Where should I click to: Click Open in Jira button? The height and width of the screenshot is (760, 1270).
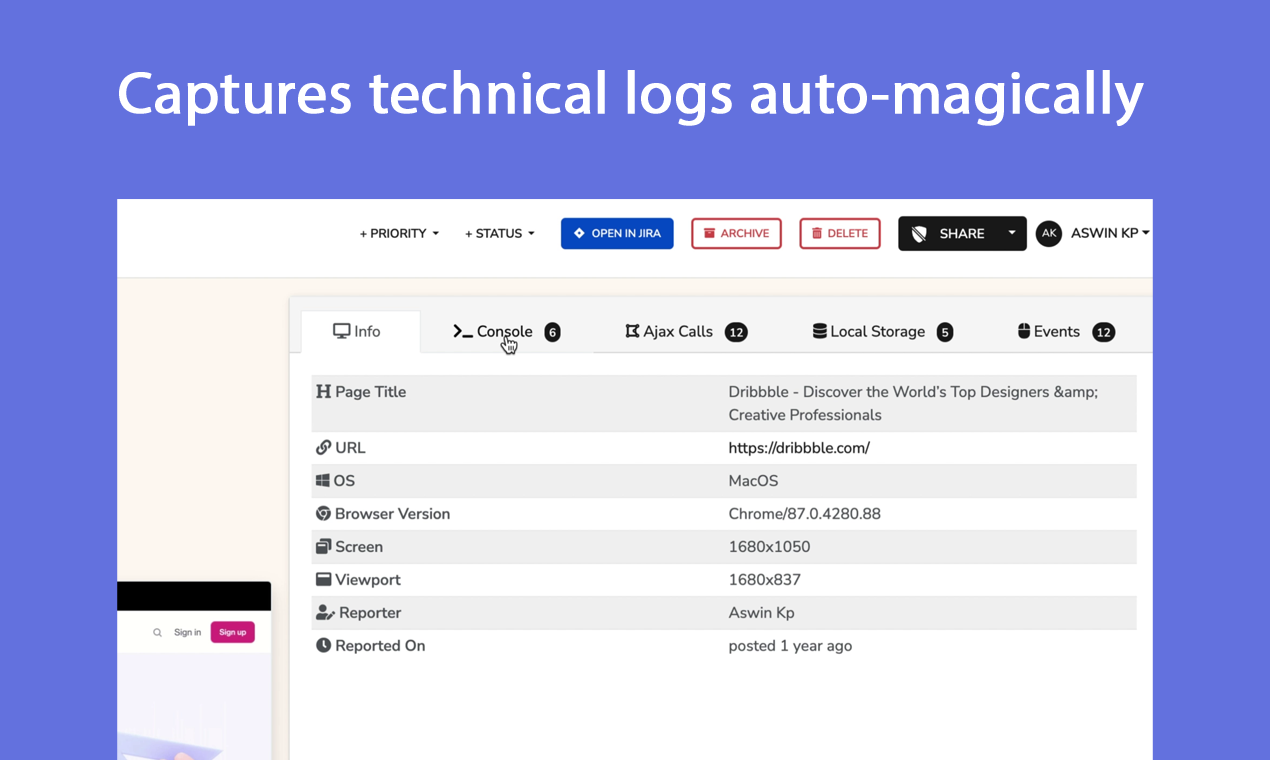[x=617, y=233]
